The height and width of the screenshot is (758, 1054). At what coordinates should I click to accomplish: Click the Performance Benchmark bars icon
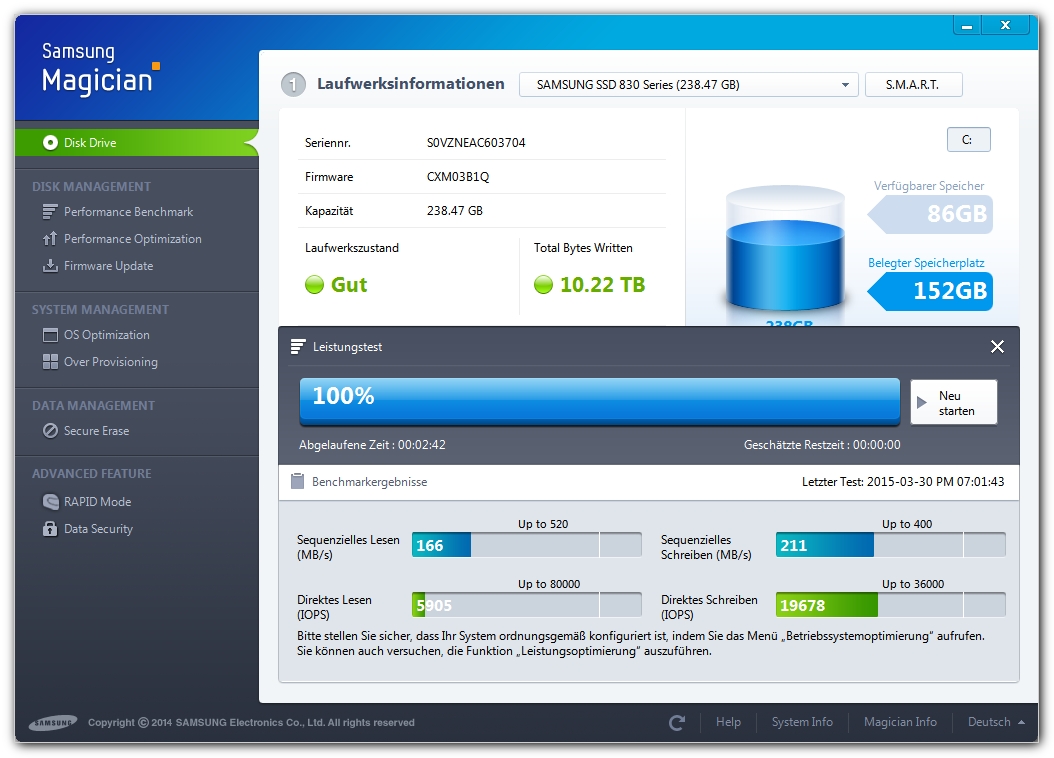point(50,212)
